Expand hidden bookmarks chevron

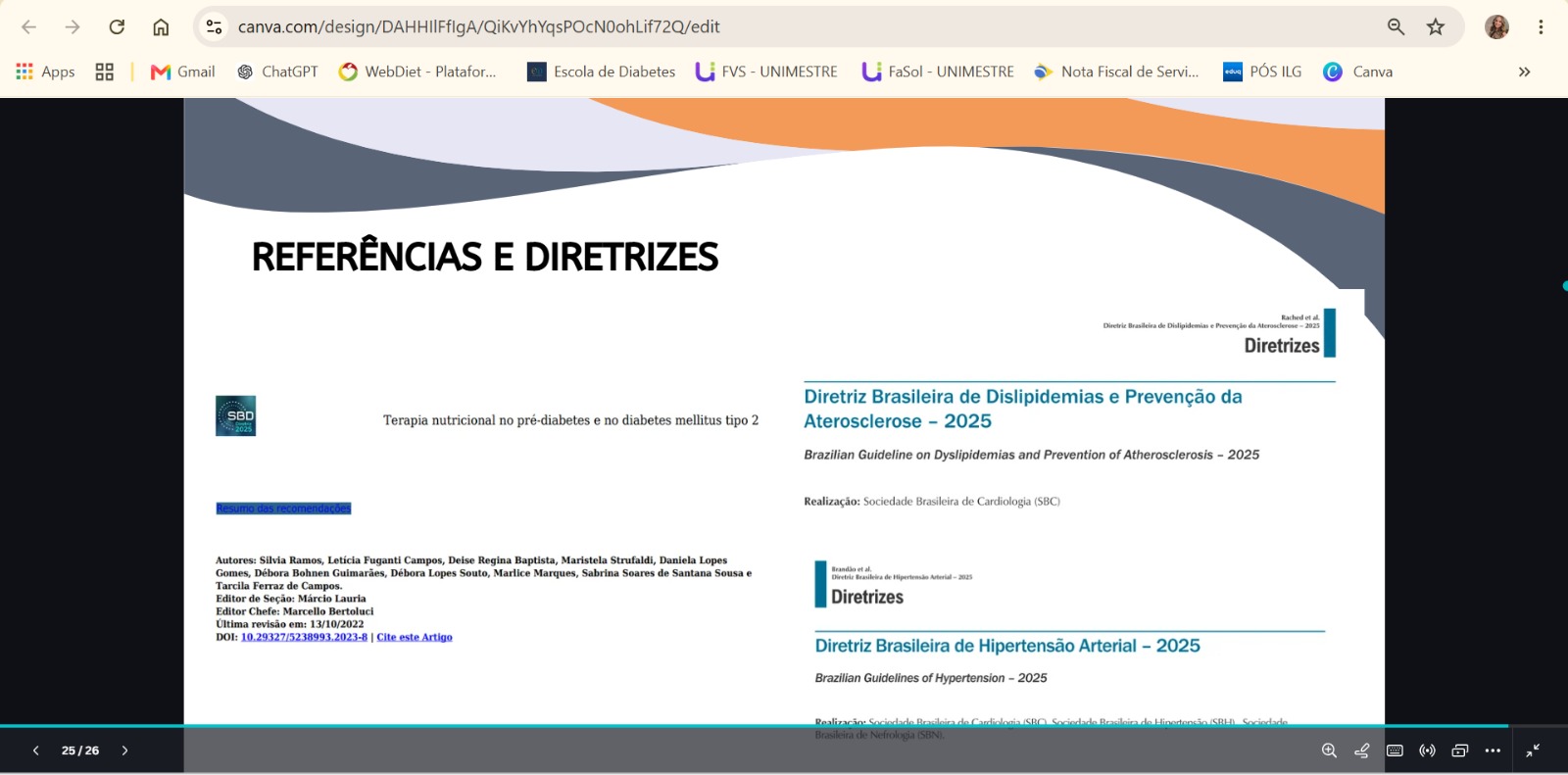[1524, 72]
